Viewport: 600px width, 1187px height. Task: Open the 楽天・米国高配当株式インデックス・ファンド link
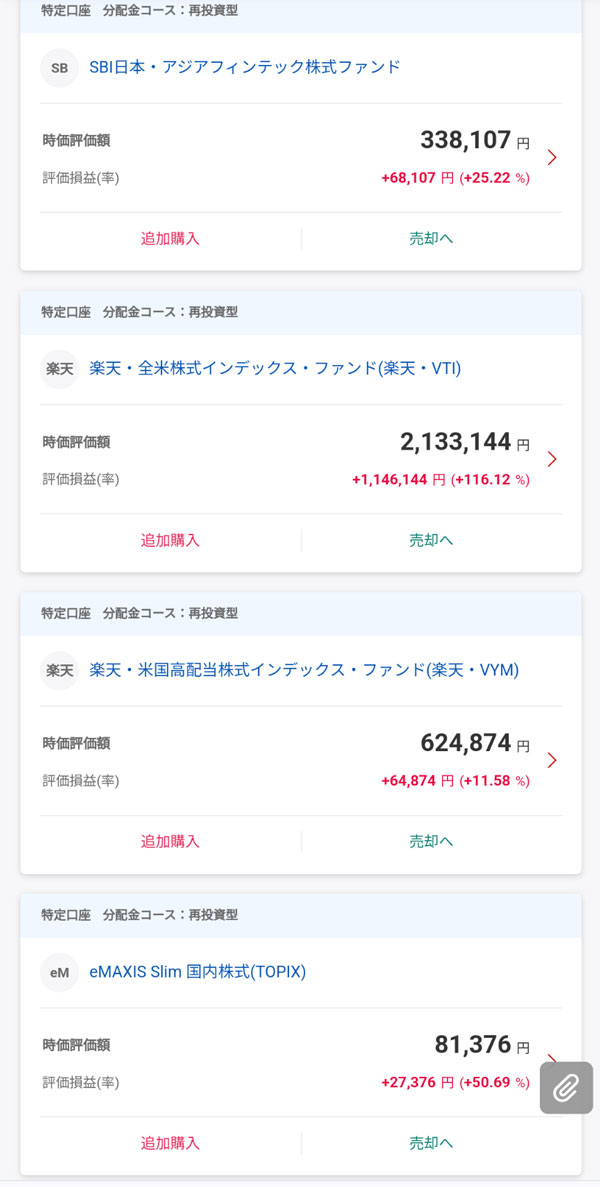click(304, 670)
